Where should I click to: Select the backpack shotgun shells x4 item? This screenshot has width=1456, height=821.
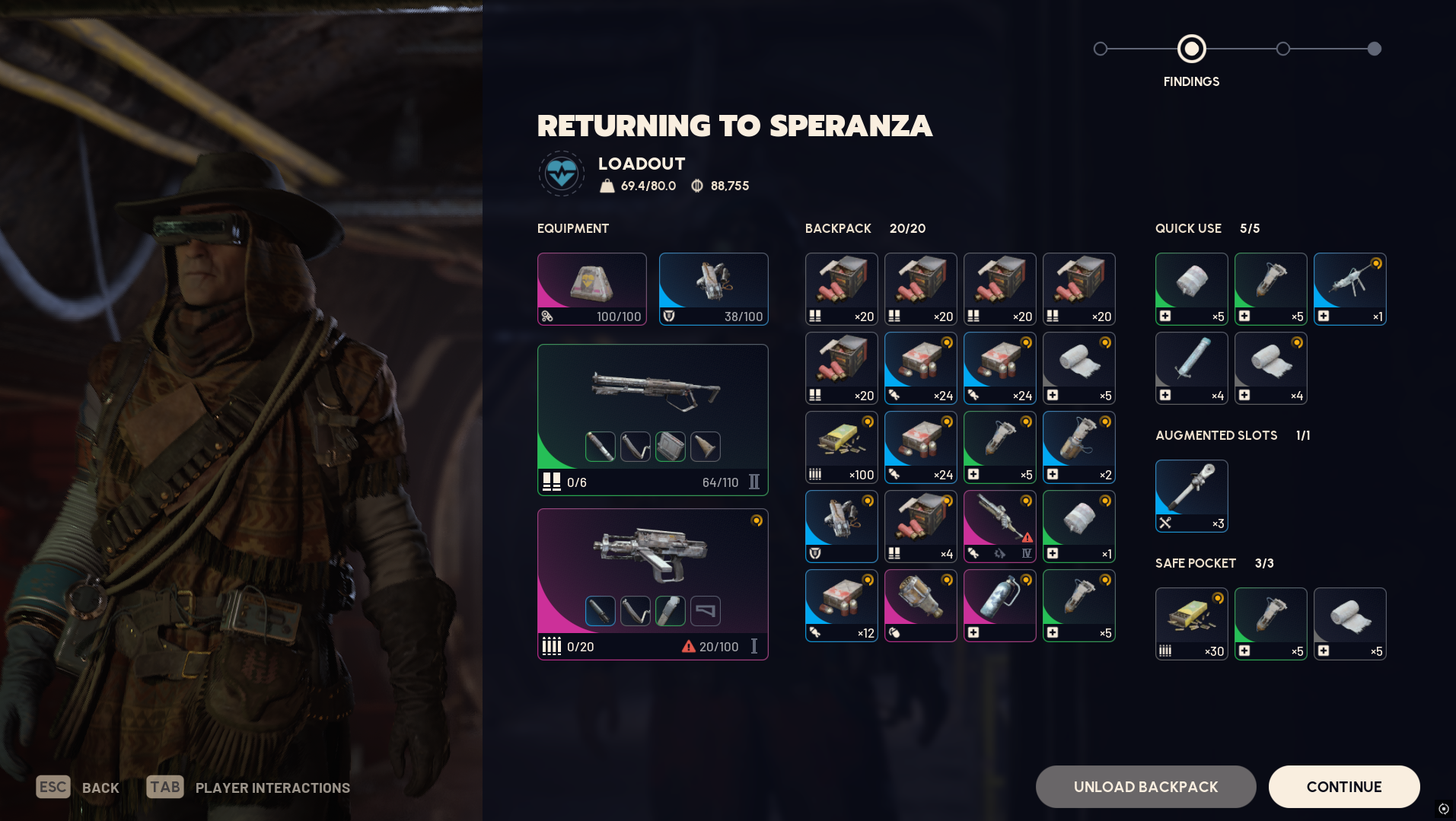coord(920,527)
